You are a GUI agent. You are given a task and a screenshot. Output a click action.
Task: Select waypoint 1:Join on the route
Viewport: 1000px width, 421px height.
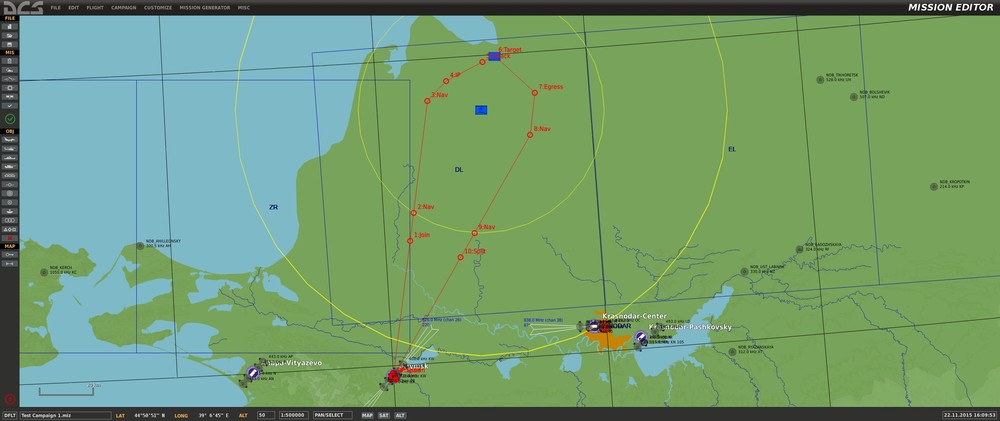coord(410,241)
